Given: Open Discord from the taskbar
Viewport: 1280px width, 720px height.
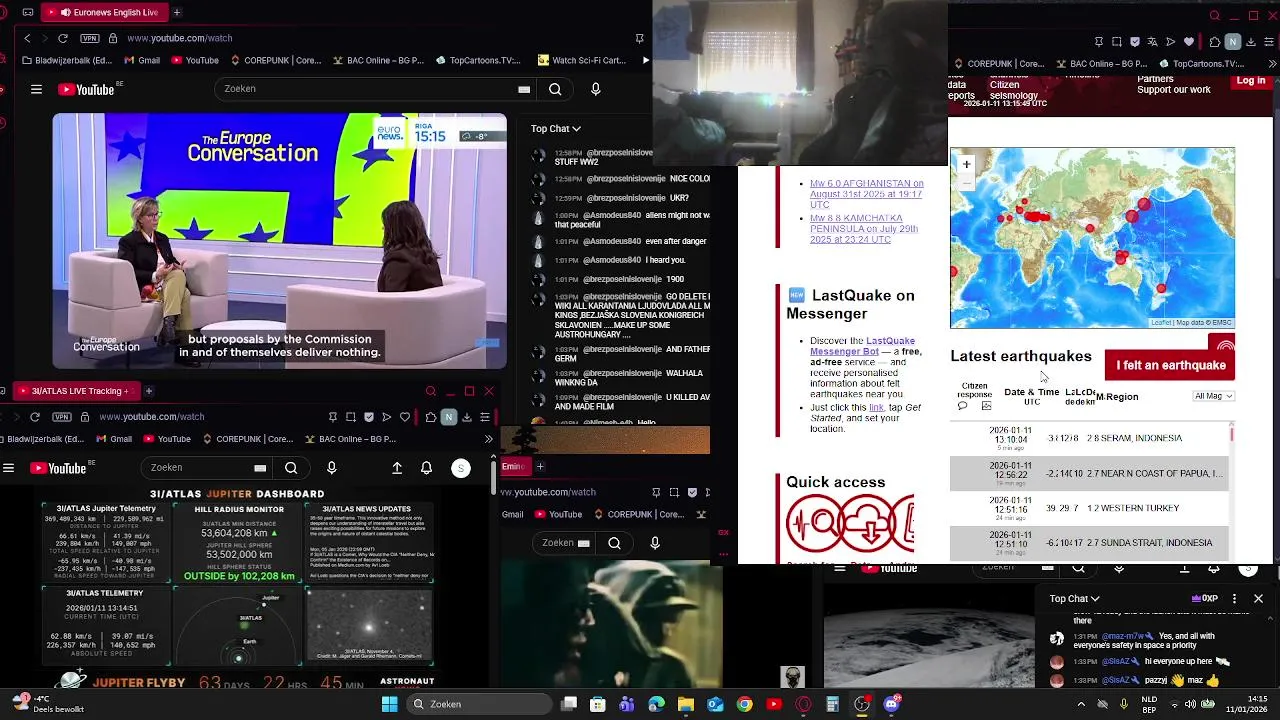Looking at the screenshot, I should (x=892, y=704).
